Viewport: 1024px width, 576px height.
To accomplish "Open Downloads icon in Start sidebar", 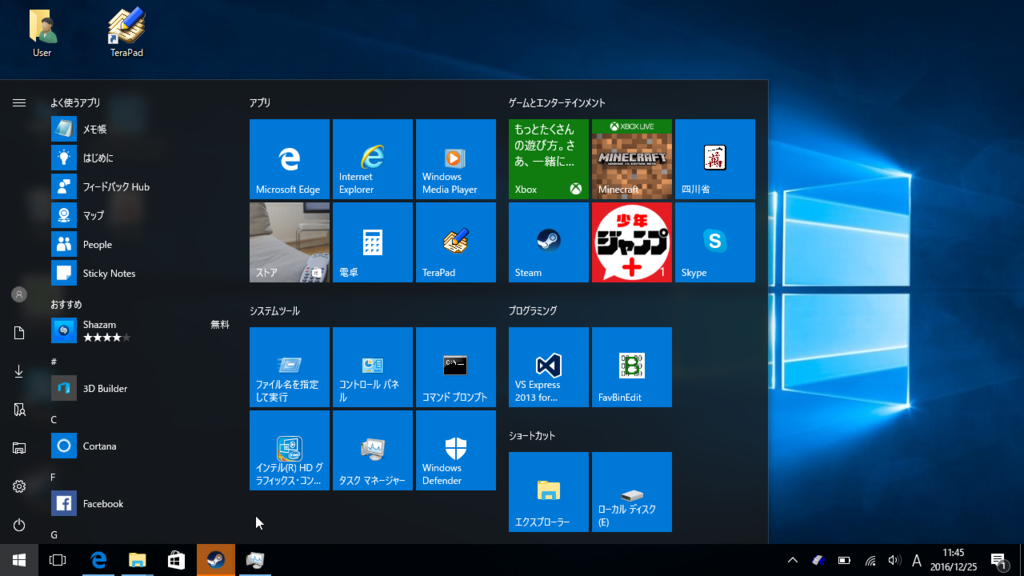I will point(19,371).
